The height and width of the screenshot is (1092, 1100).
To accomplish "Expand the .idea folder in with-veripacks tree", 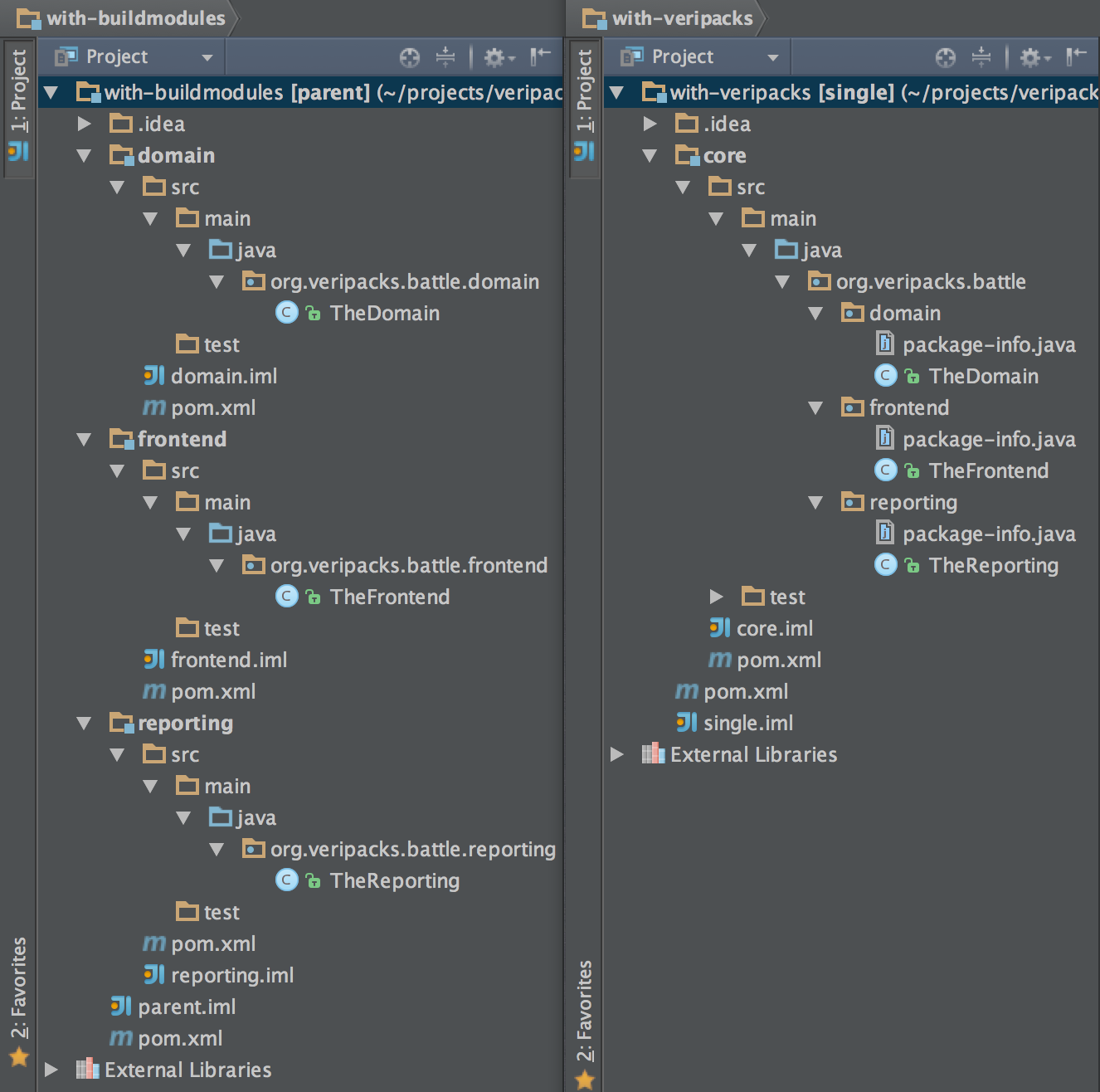I will click(x=650, y=124).
